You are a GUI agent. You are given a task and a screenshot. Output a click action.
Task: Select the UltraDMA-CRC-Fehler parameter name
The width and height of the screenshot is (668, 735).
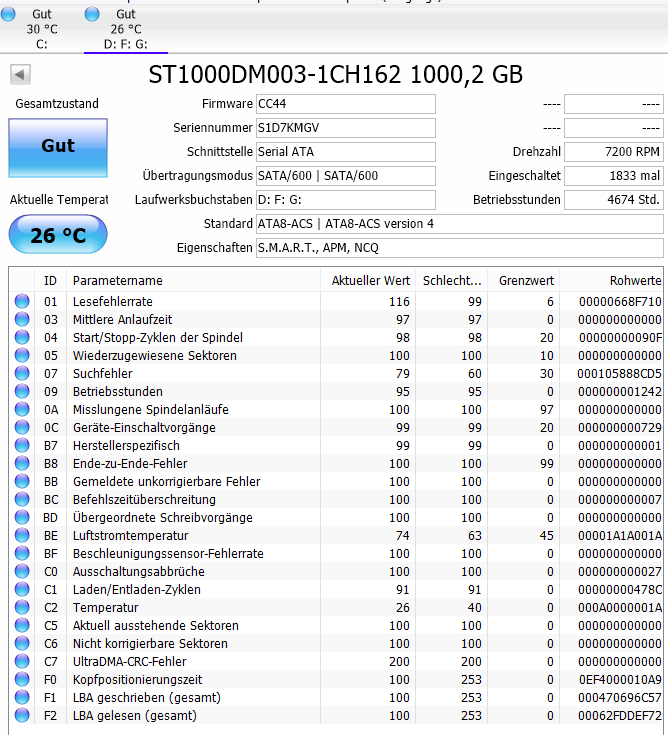click(129, 661)
